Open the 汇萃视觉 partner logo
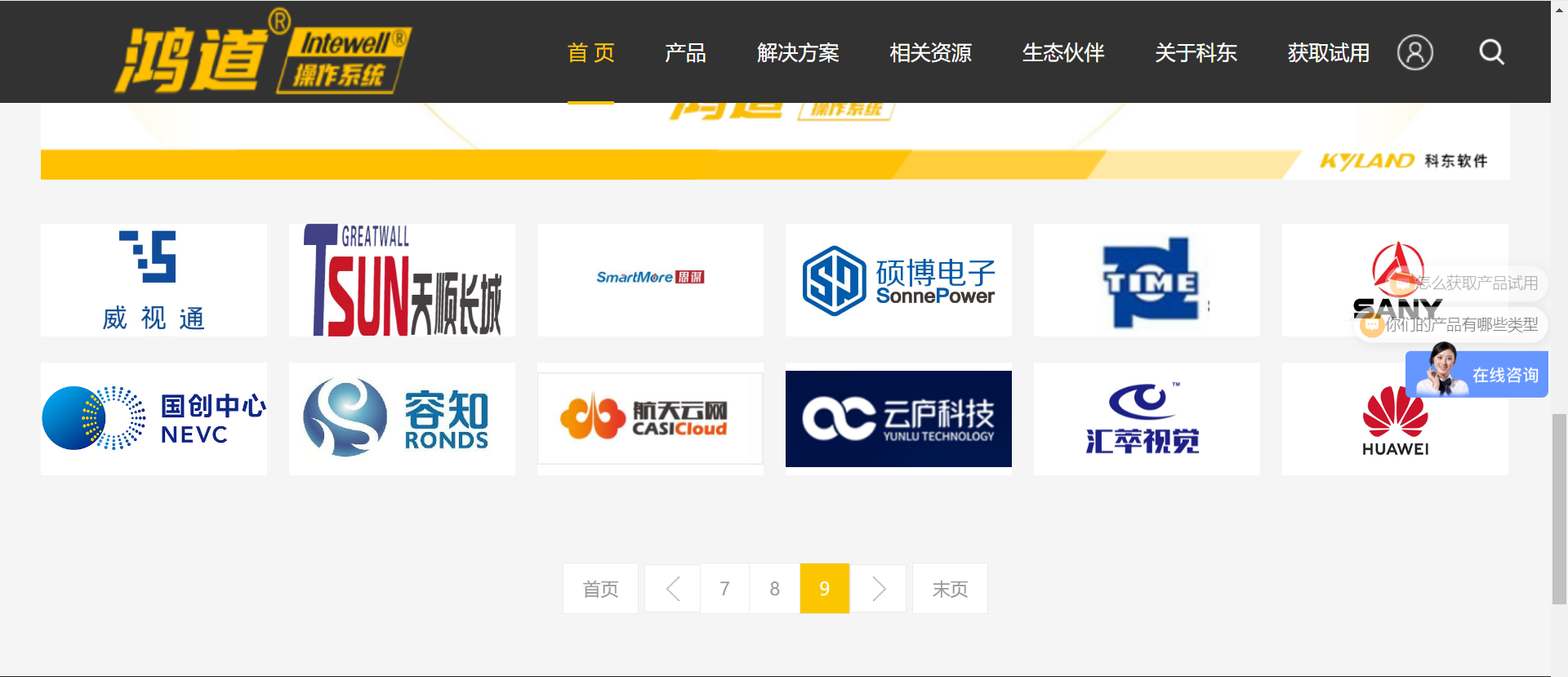1568x677 pixels. pyautogui.click(x=1147, y=419)
